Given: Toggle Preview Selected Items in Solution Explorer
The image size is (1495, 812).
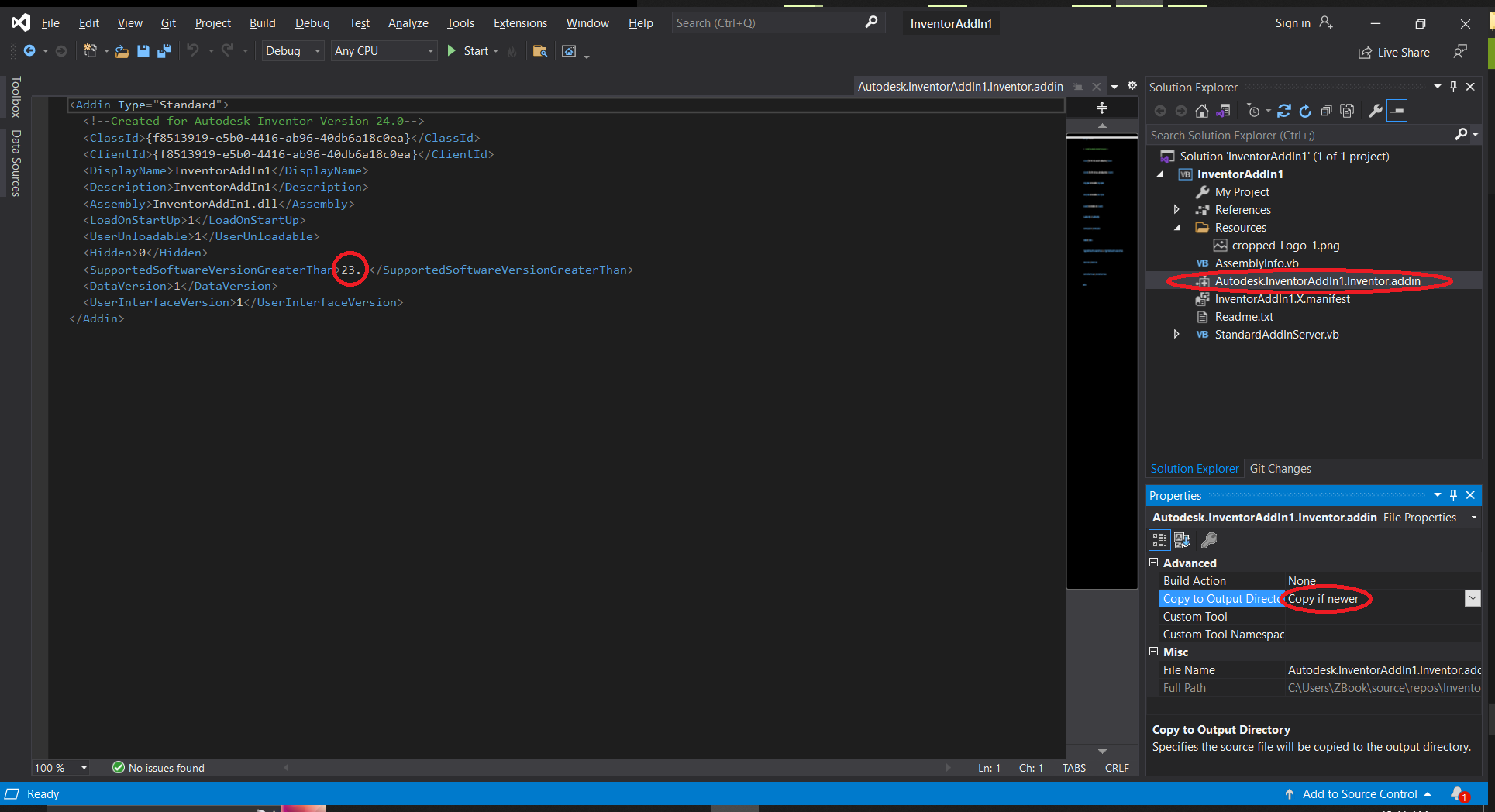Looking at the screenshot, I should click(1397, 111).
